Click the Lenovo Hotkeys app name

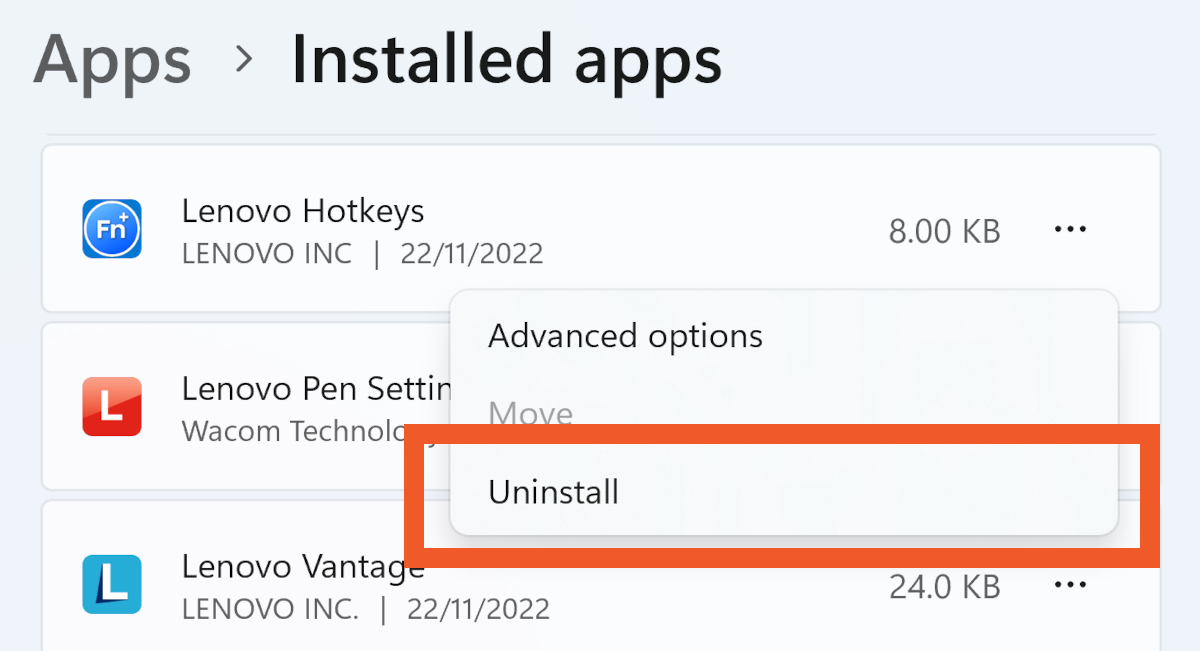pyautogui.click(x=302, y=211)
